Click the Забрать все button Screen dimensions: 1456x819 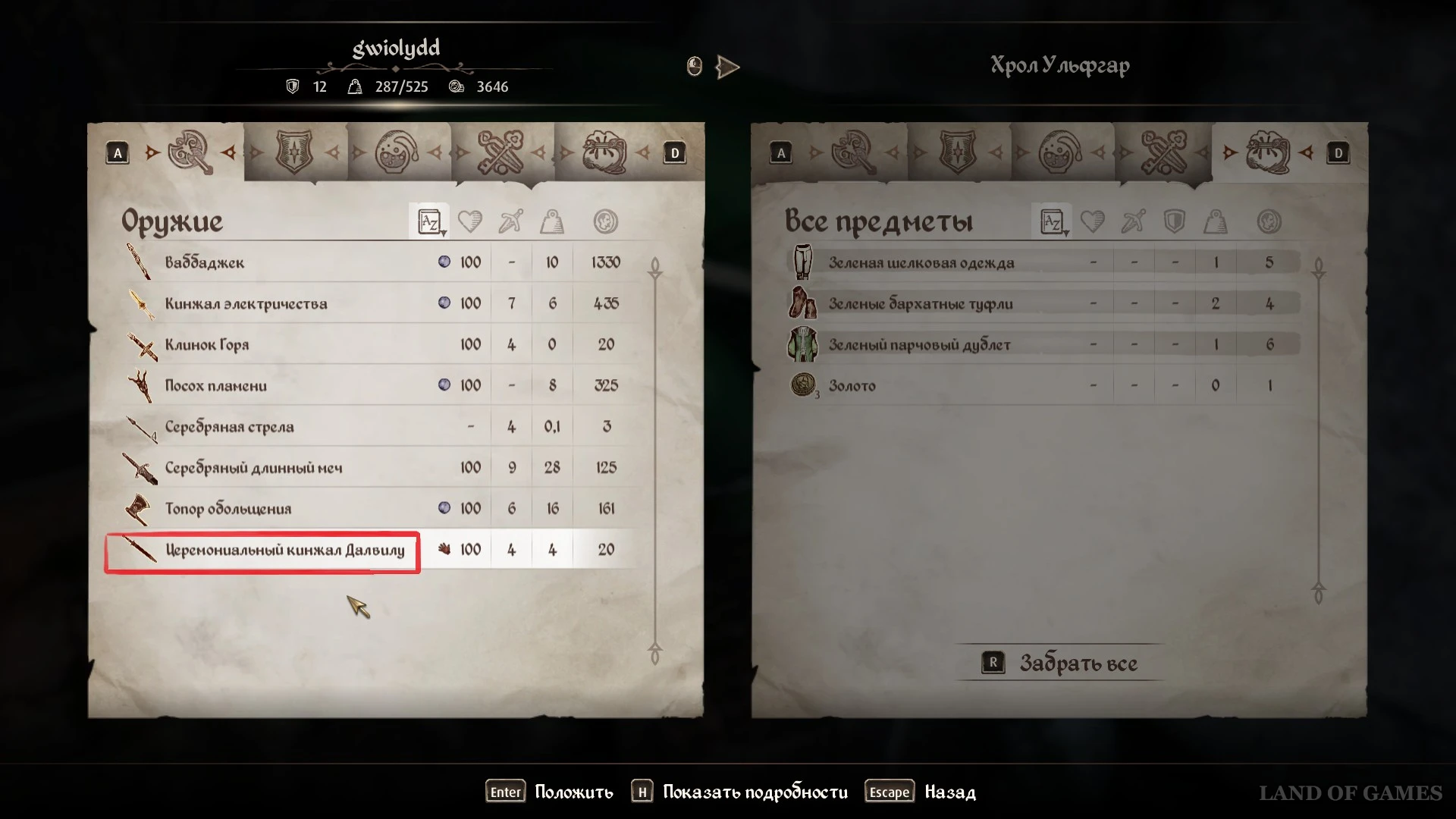(x=1060, y=663)
